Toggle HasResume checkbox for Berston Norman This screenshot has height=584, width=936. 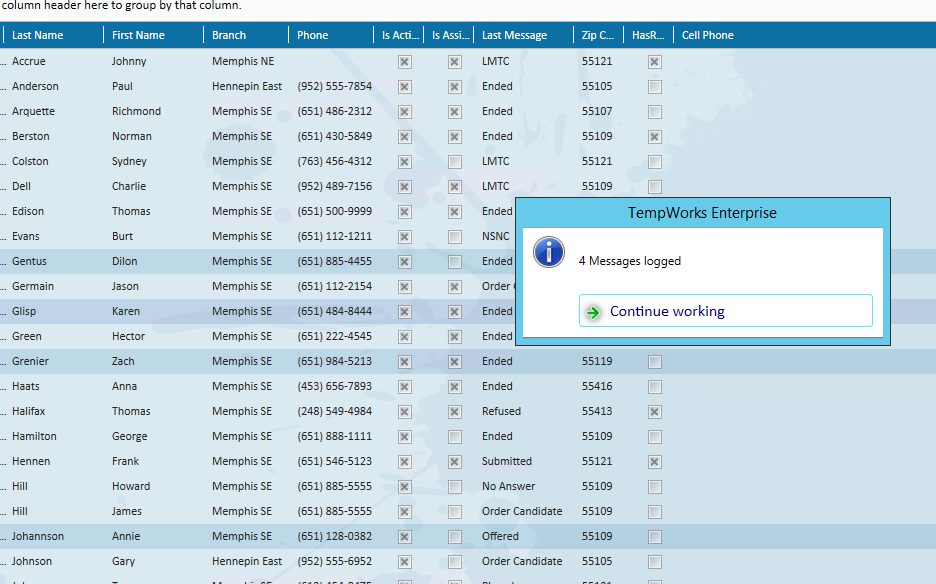tap(655, 137)
